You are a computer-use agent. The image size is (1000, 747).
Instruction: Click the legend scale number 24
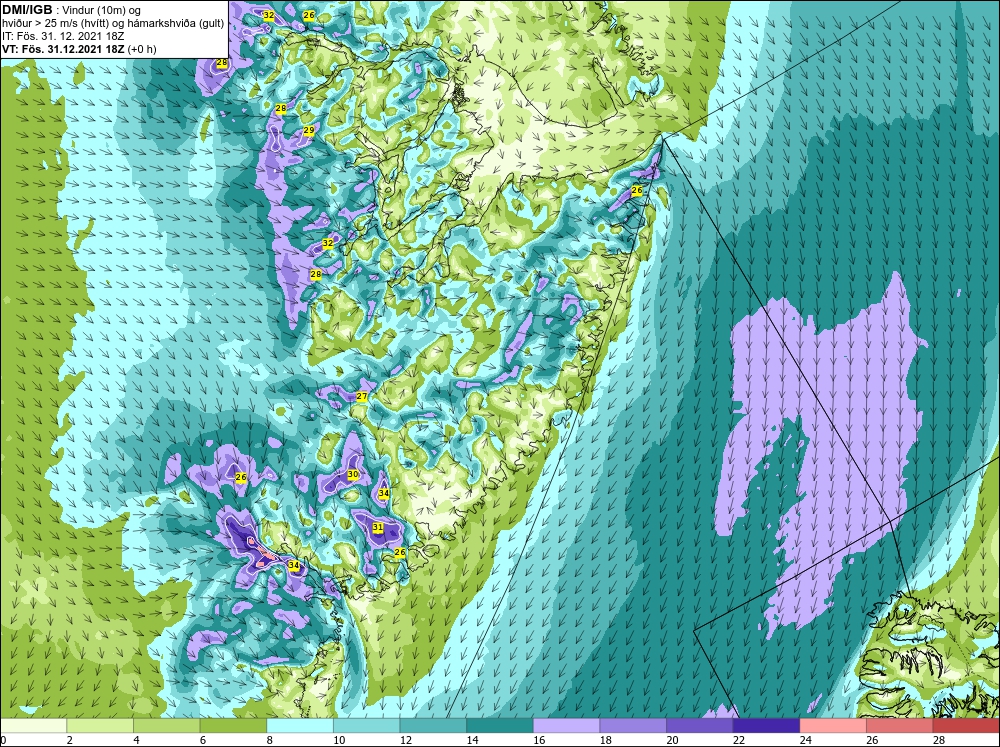[x=805, y=740]
